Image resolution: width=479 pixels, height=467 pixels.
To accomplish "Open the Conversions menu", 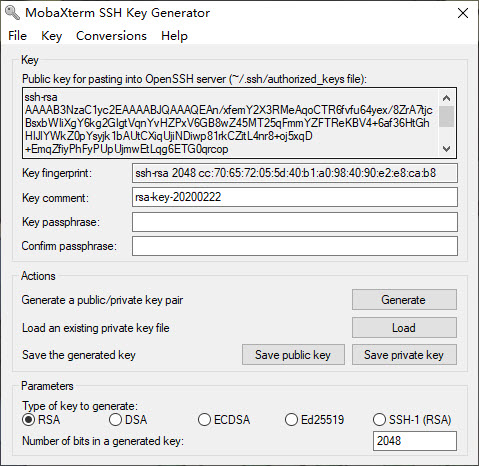I will click(111, 36).
